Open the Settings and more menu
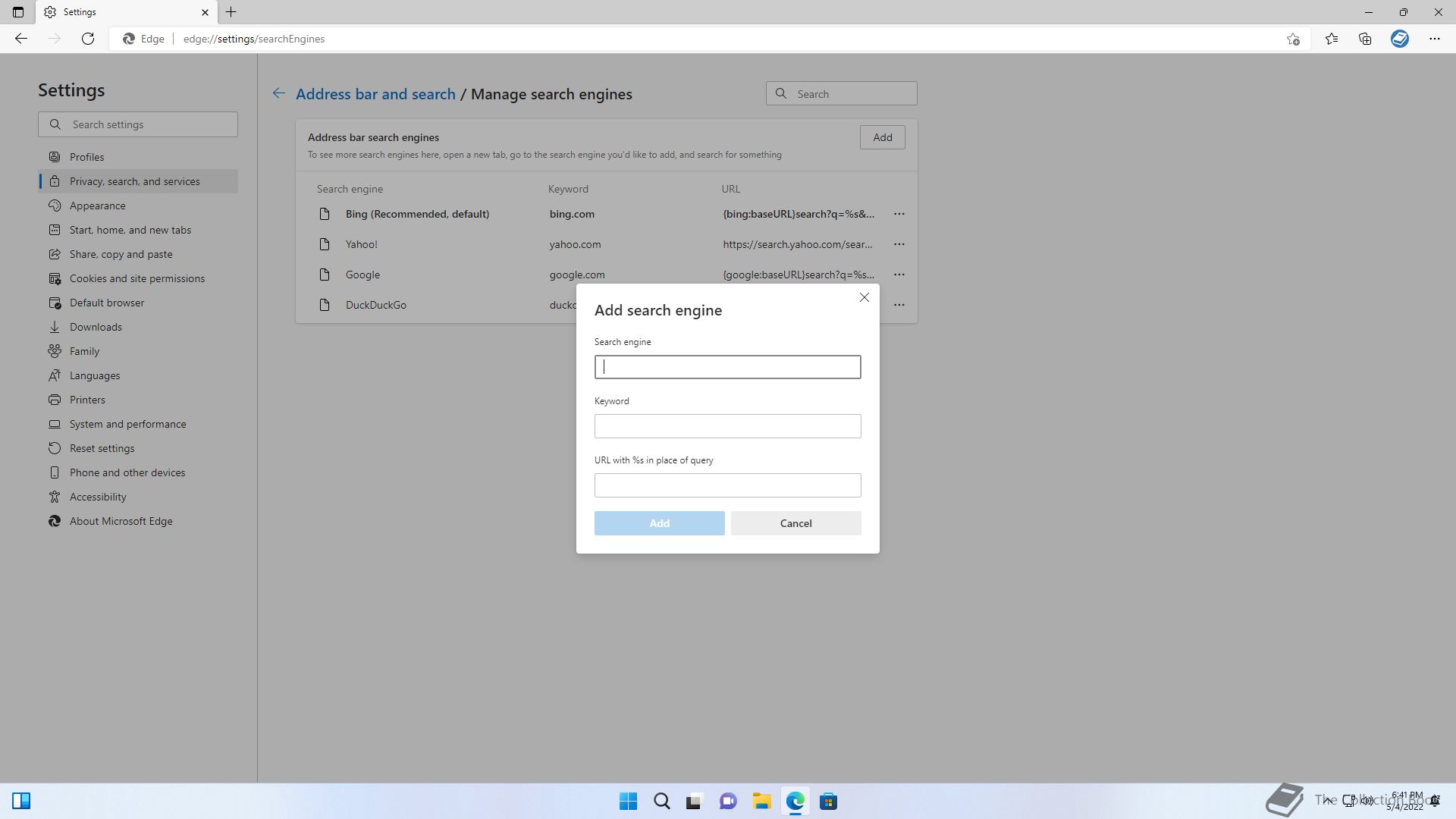The height and width of the screenshot is (819, 1456). [1435, 39]
